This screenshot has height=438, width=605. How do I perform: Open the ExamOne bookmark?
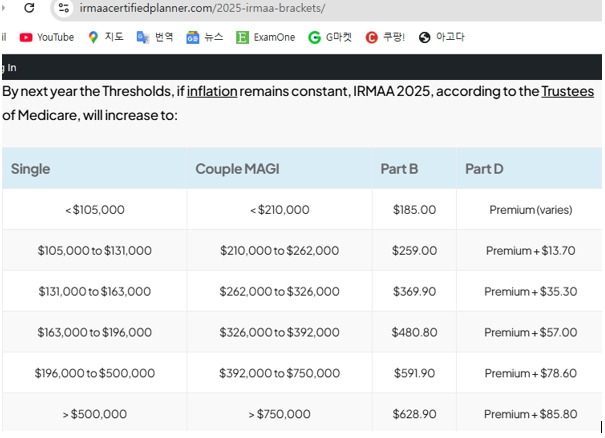(265, 37)
